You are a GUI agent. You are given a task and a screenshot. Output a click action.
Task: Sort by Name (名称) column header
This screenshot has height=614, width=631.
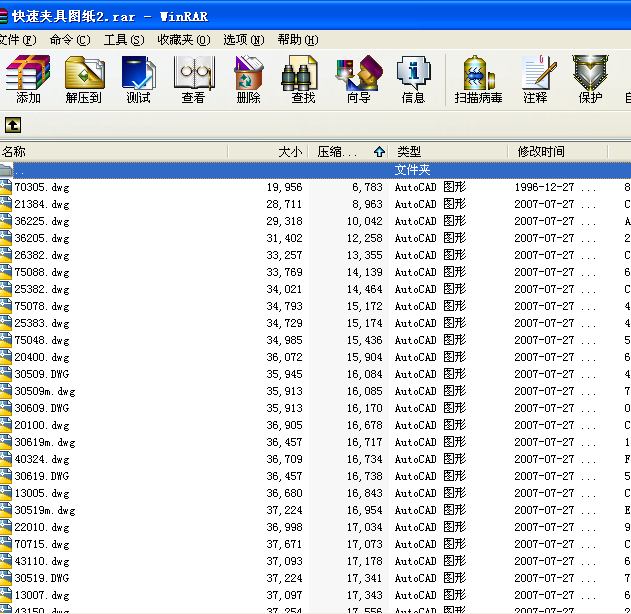[114, 152]
